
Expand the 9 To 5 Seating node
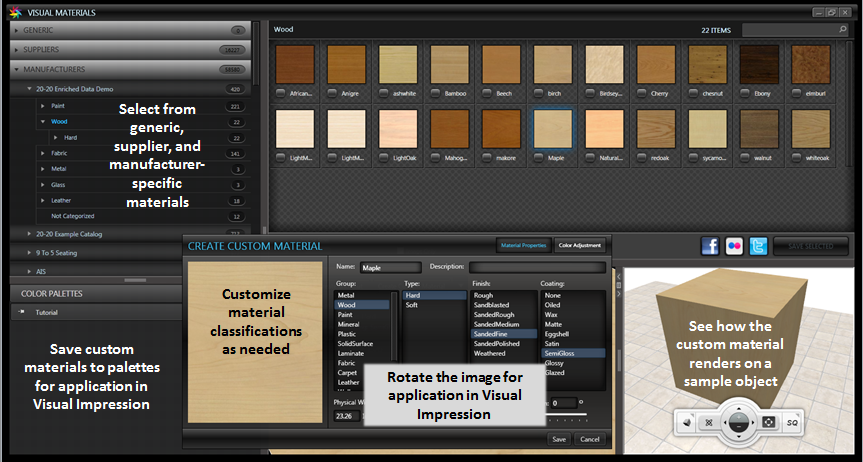coord(30,253)
